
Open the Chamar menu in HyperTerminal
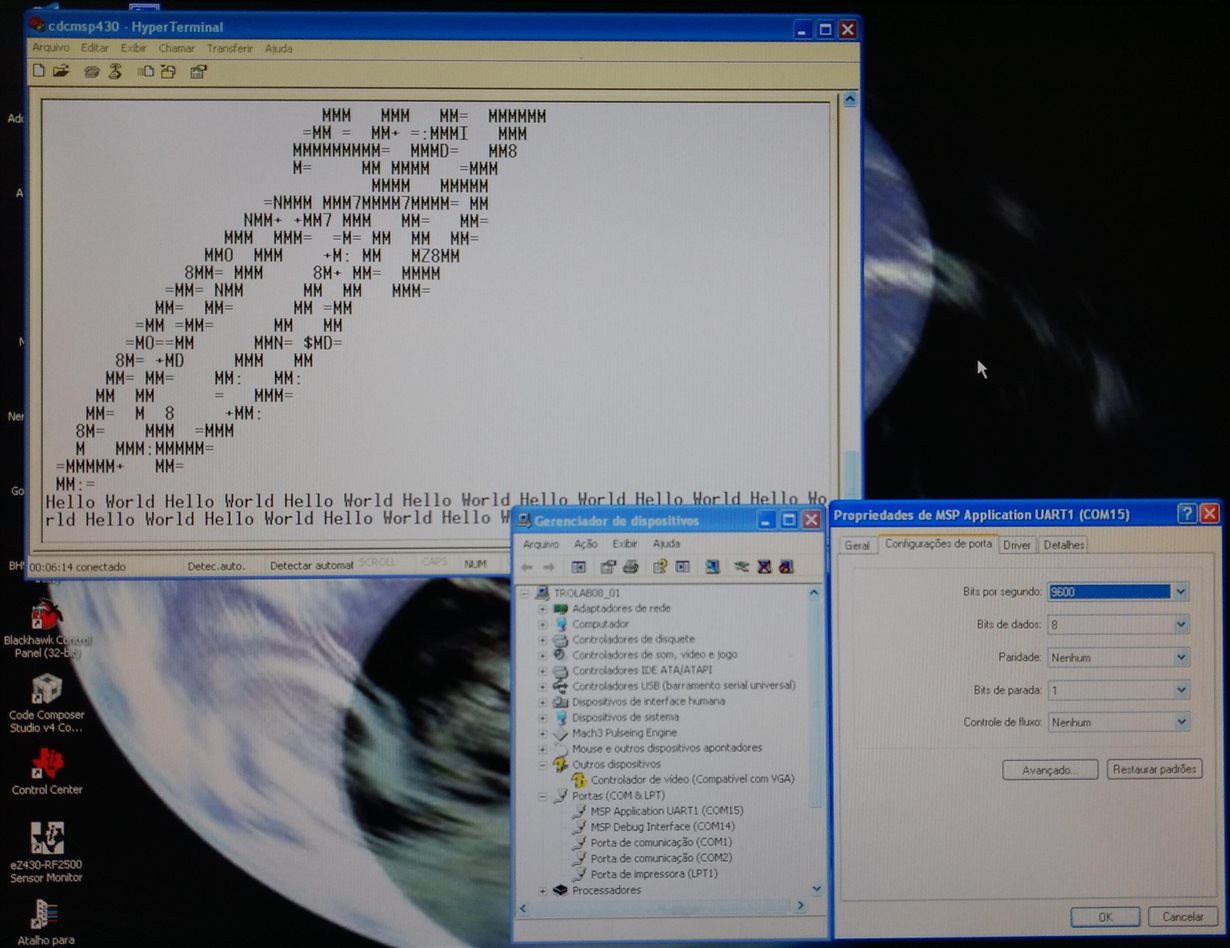pyautogui.click(x=177, y=48)
